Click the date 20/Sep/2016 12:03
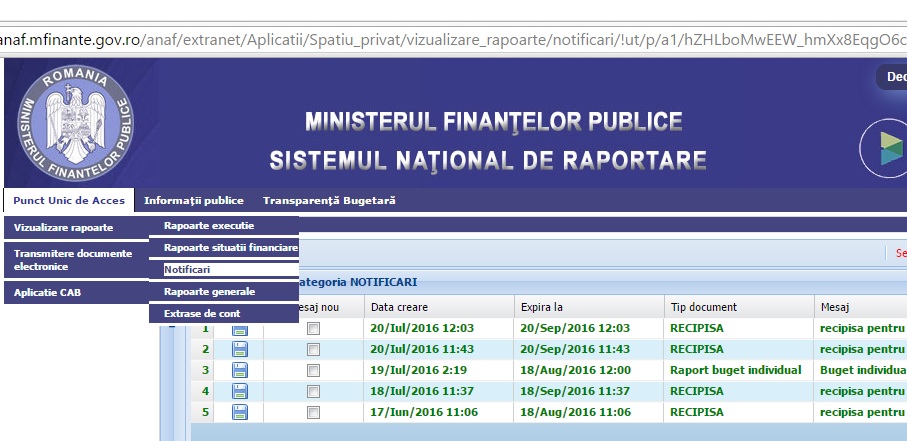907x441 pixels. point(575,329)
